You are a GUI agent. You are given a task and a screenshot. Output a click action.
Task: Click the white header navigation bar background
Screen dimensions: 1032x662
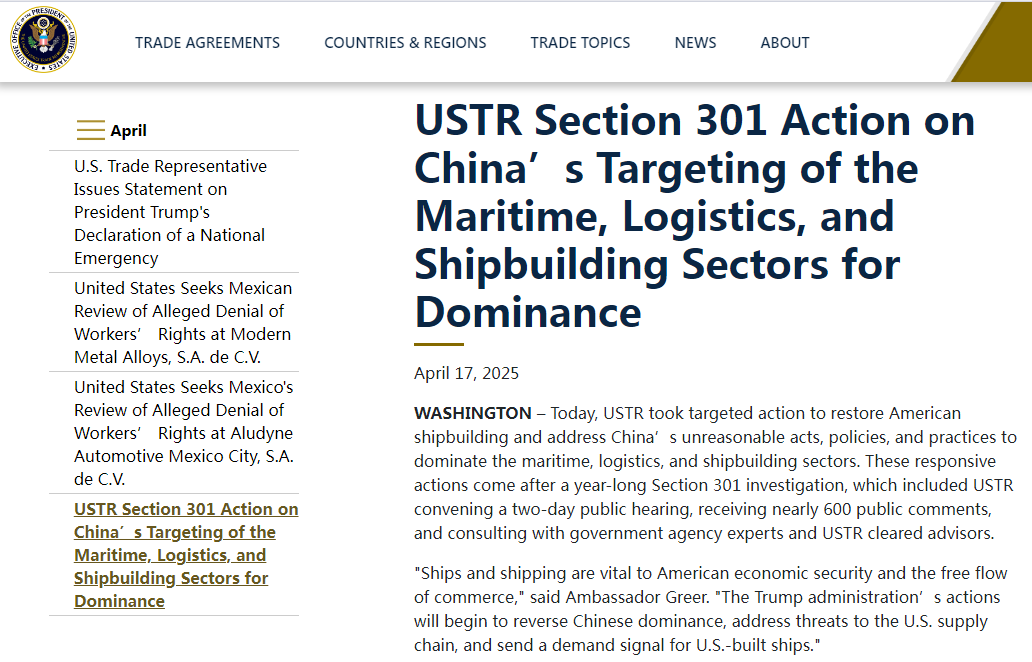pyautogui.click(x=880, y=43)
